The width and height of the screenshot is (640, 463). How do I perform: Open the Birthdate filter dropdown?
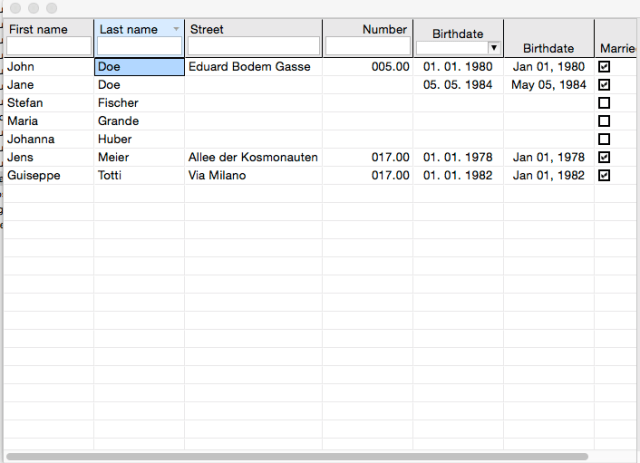(x=494, y=48)
